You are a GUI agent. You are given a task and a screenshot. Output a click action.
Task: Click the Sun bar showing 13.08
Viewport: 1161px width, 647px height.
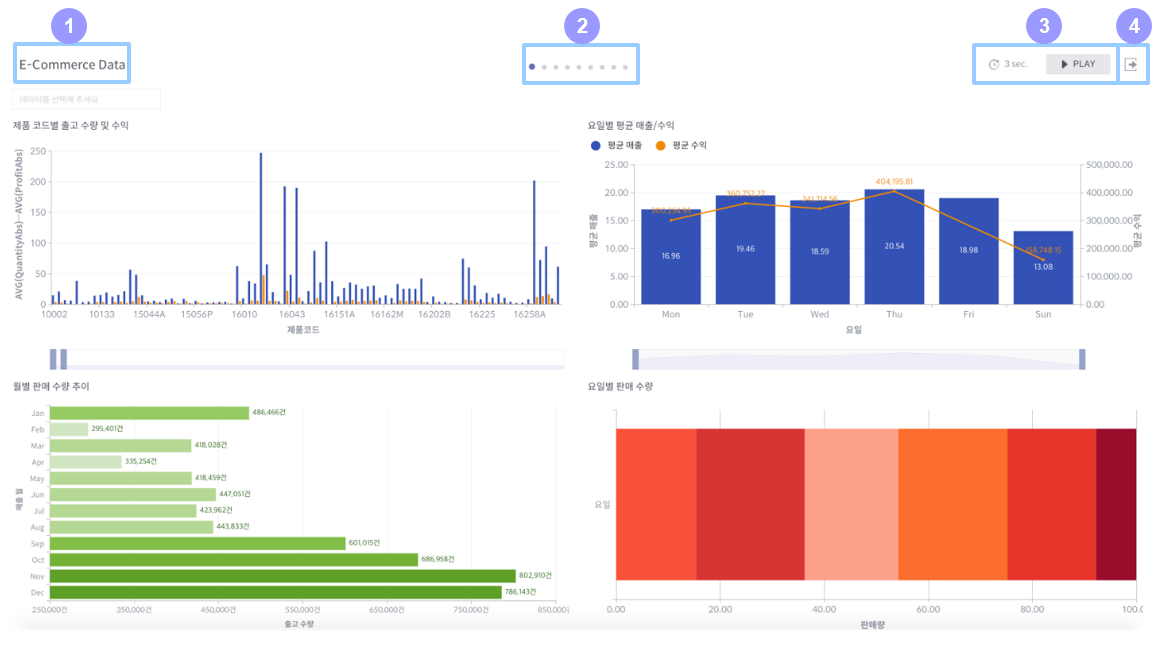pyautogui.click(x=1043, y=268)
